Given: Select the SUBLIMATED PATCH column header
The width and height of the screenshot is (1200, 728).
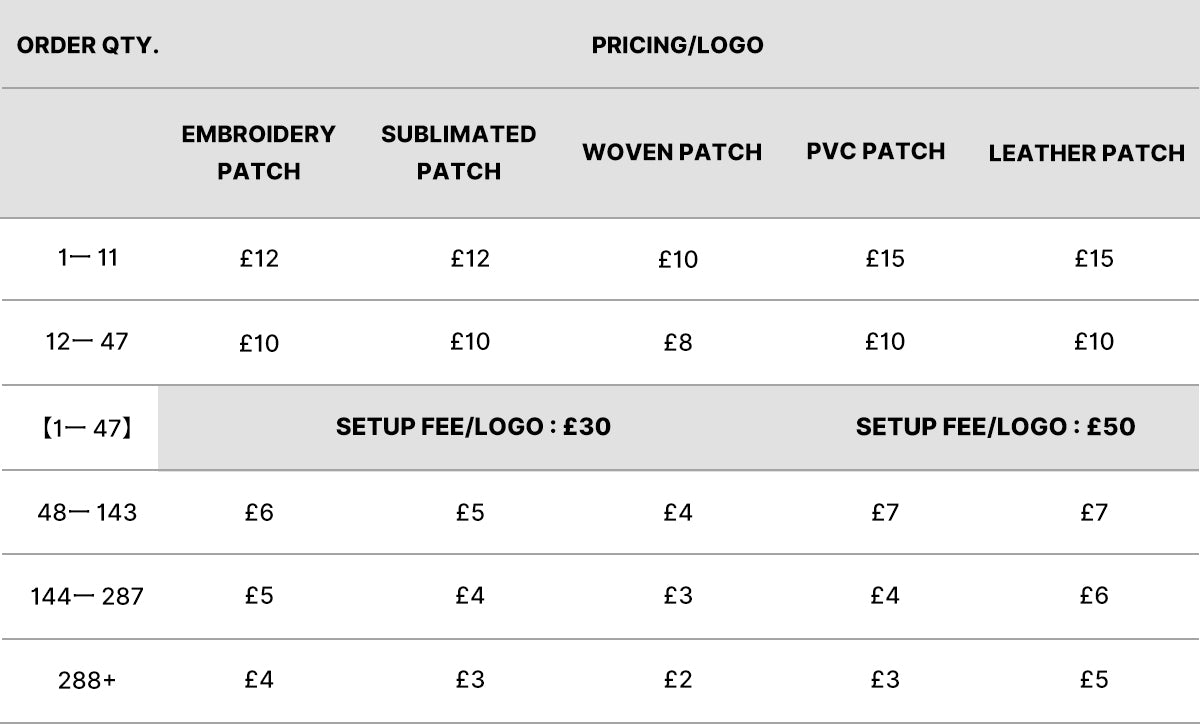Looking at the screenshot, I should coord(458,153).
